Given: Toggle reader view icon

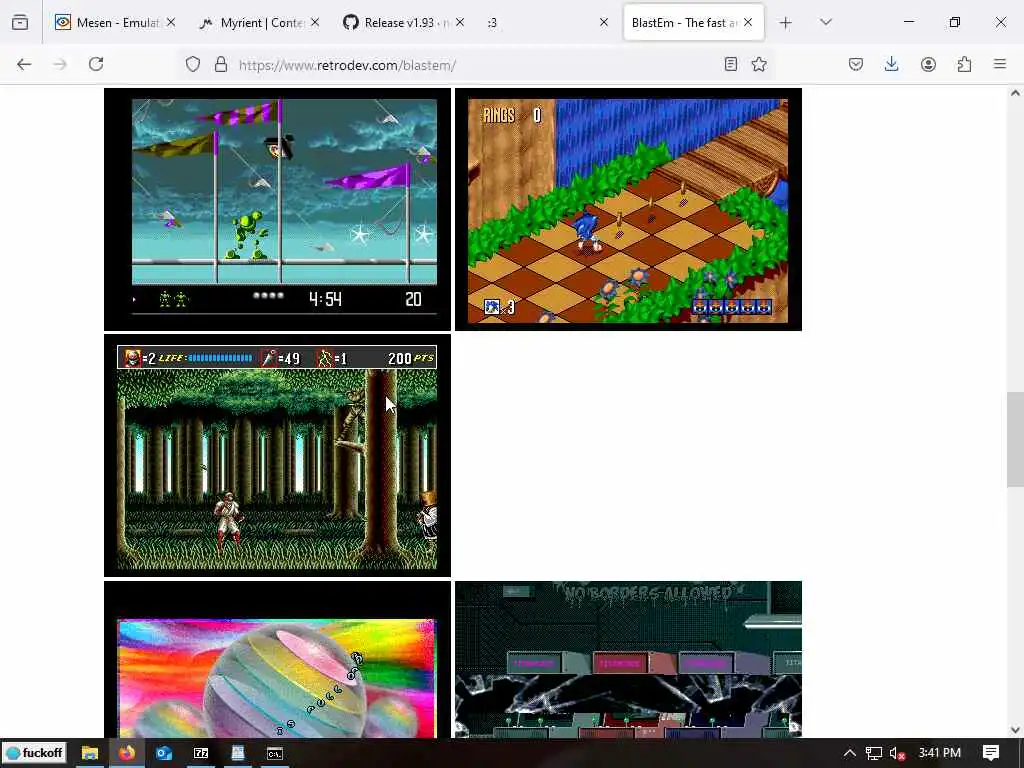Looking at the screenshot, I should tap(731, 64).
